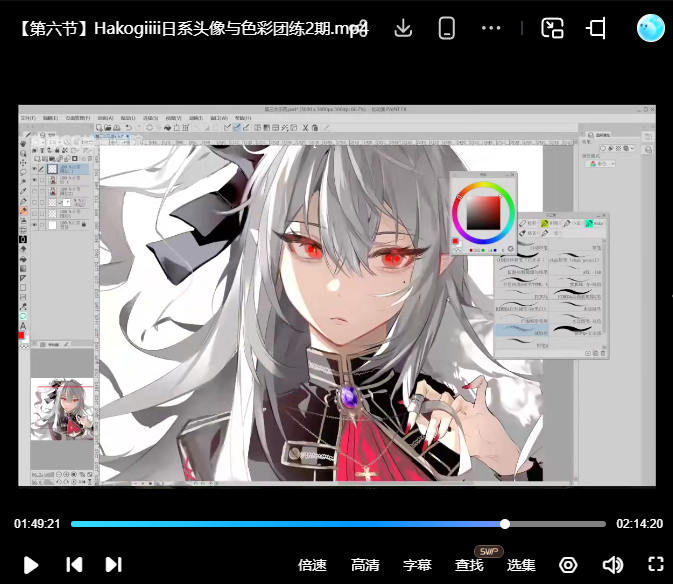This screenshot has height=584, width=673.
Task: Click the 查找 search button
Action: pos(469,565)
